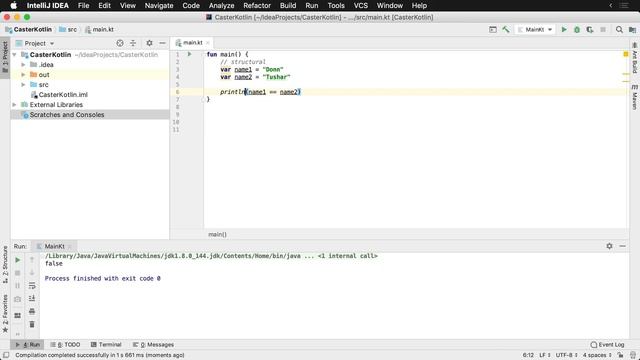Start debugging with the bug icon

tap(577, 29)
